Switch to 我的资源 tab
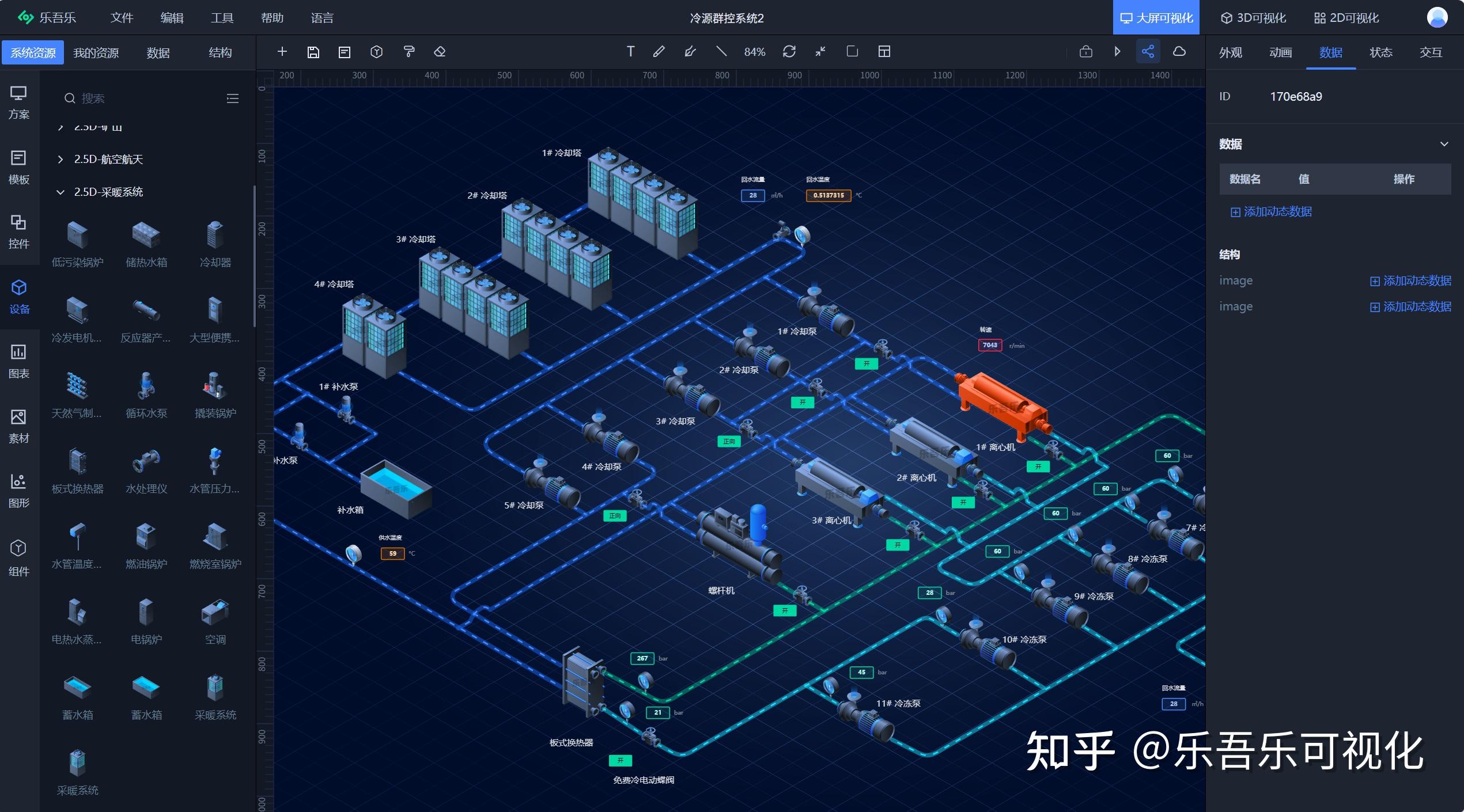This screenshot has height=812, width=1464. [x=96, y=53]
